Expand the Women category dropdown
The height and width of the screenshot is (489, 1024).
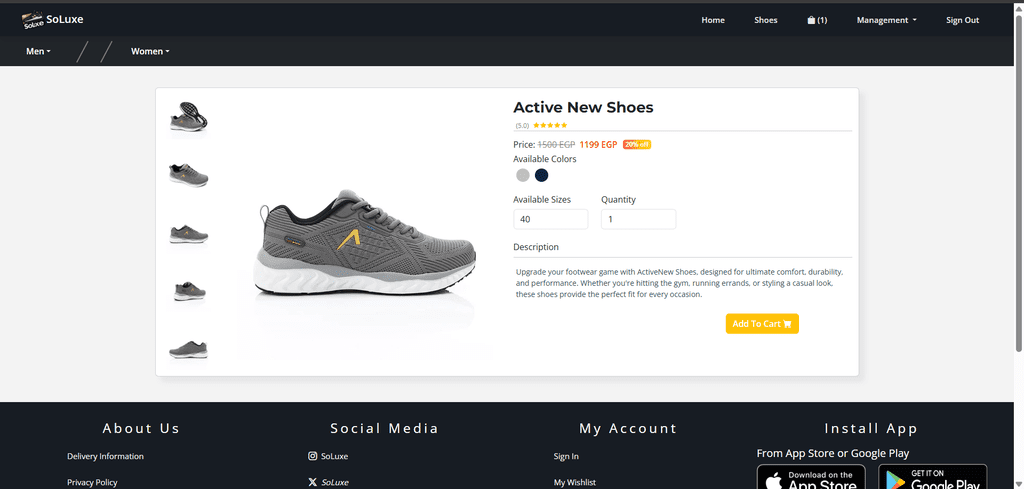150,51
